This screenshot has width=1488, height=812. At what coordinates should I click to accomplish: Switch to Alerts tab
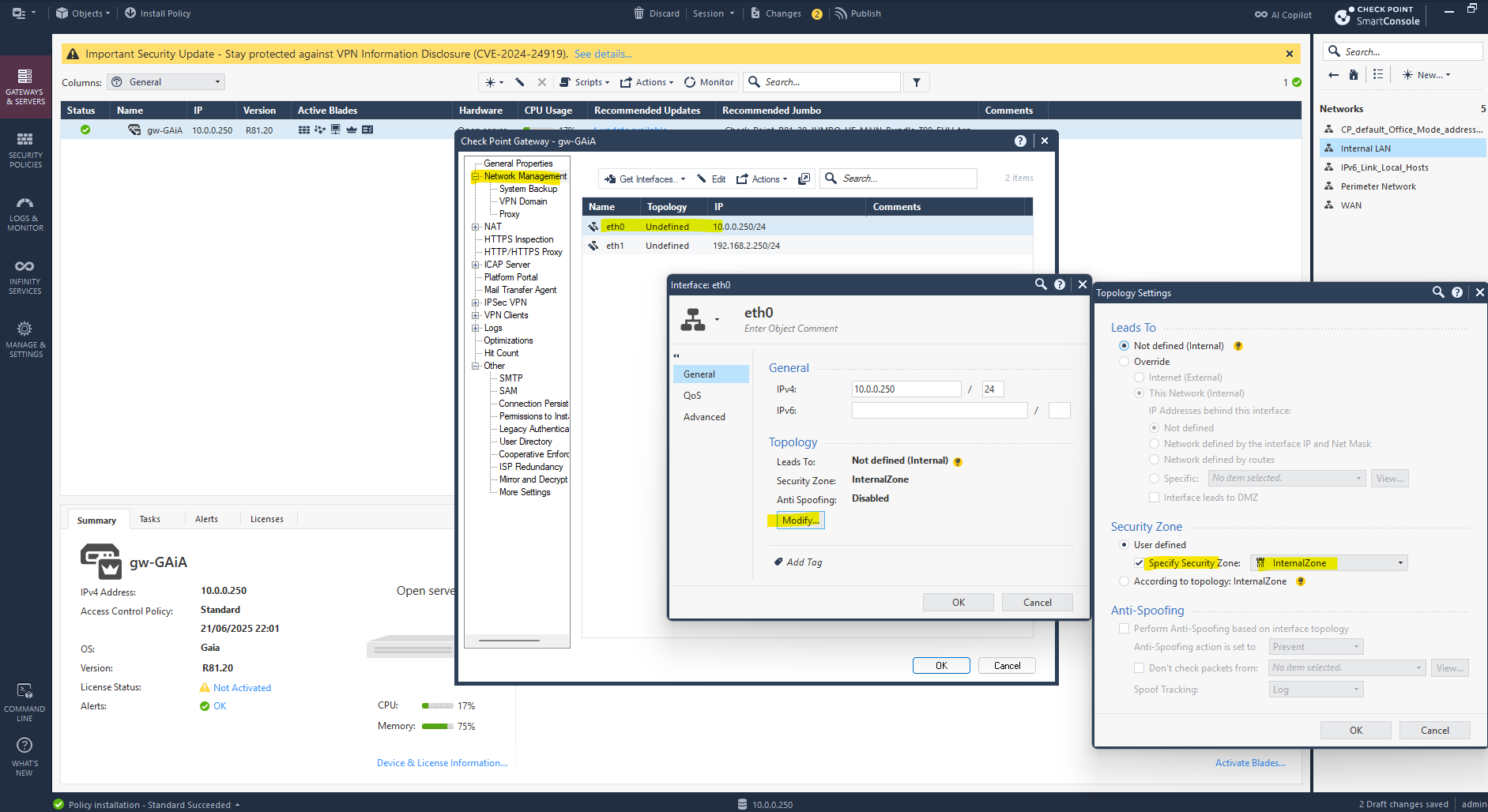(x=206, y=519)
